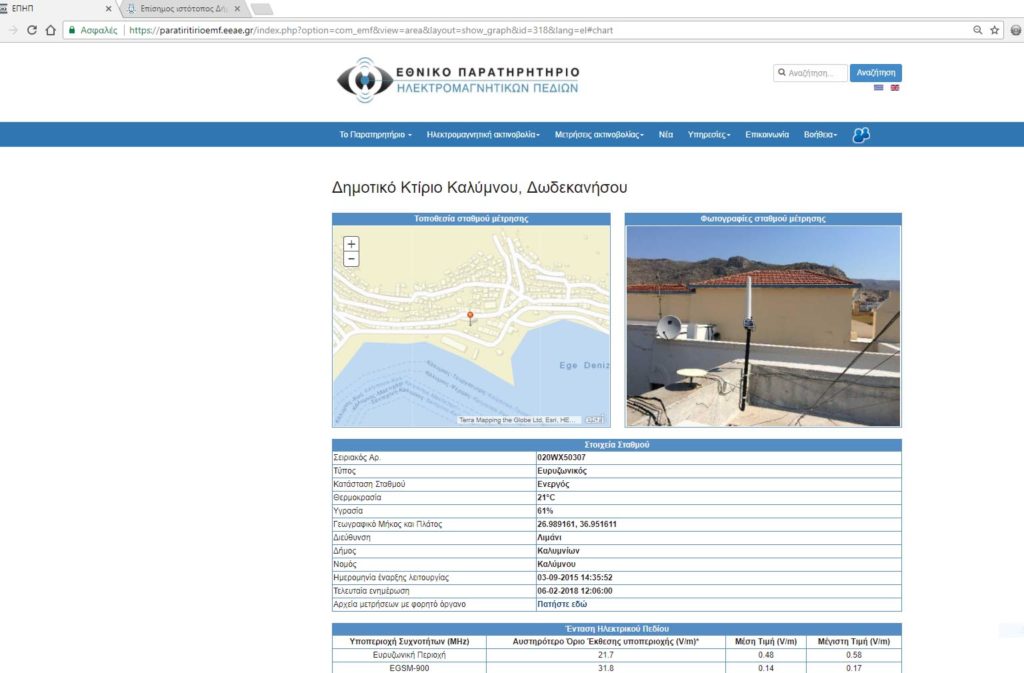Switch the site to the Greek flag language
1024x673 pixels.
tap(879, 88)
